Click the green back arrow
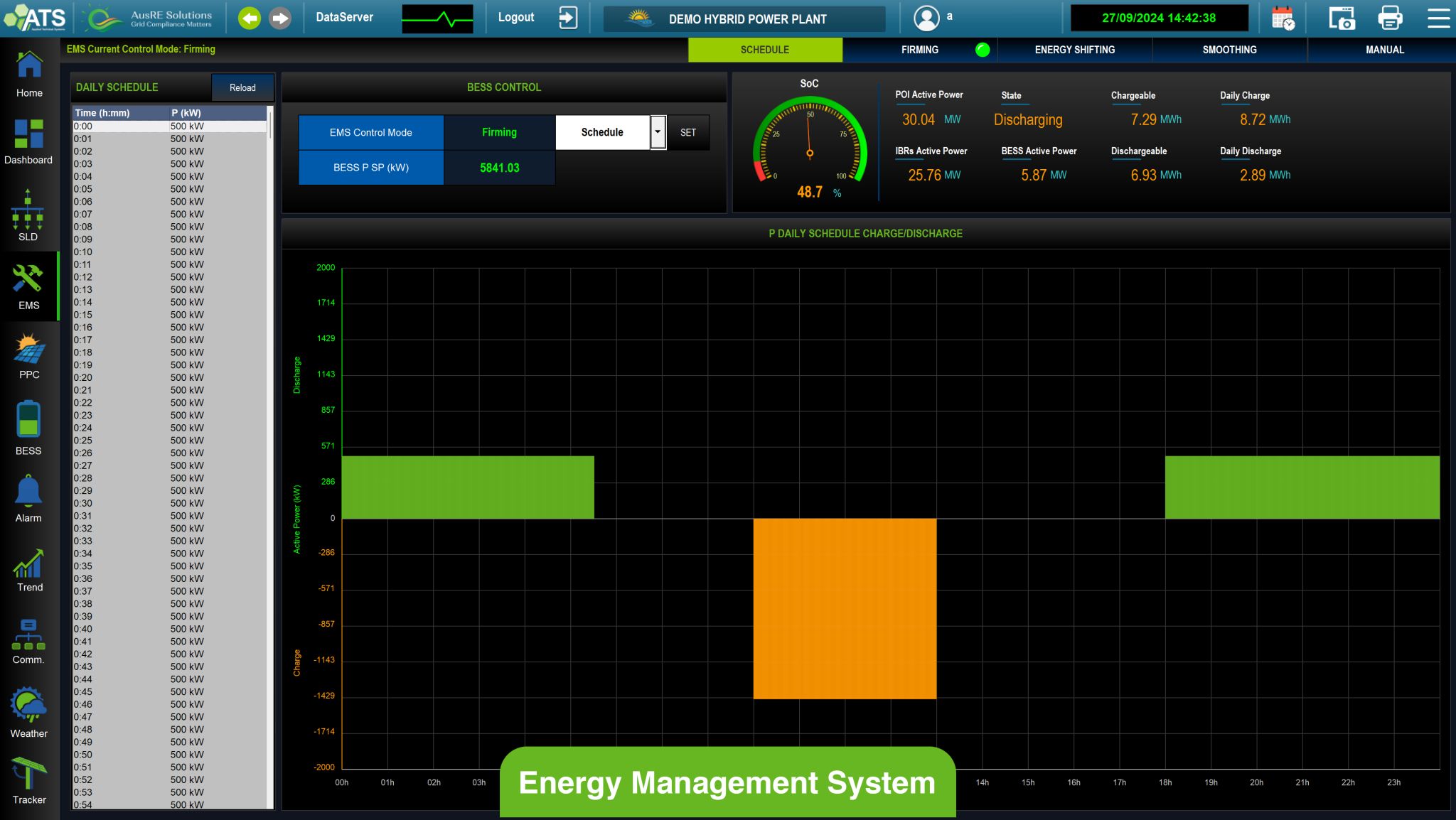 (249, 18)
